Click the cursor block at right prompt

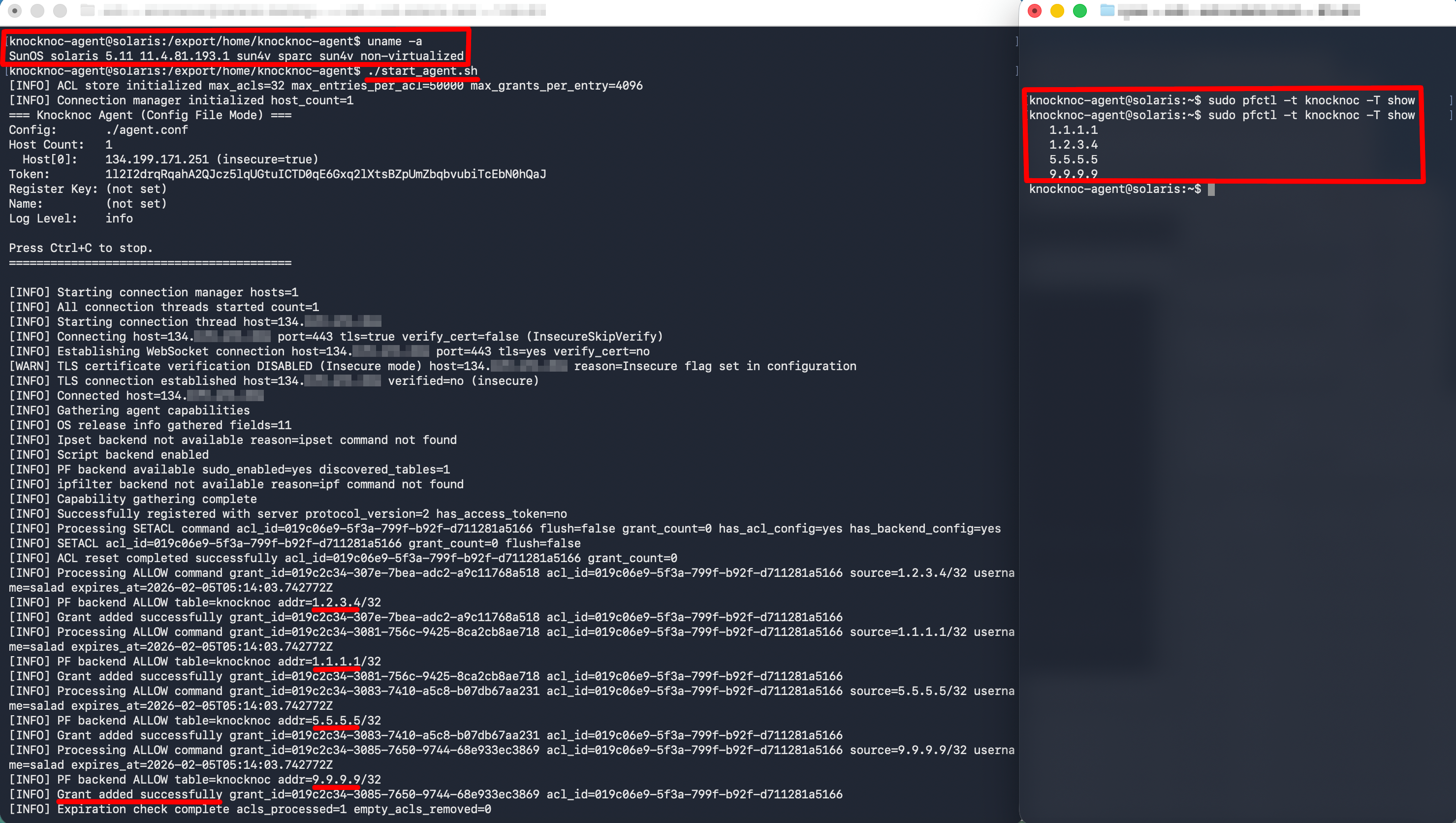tap(1211, 190)
